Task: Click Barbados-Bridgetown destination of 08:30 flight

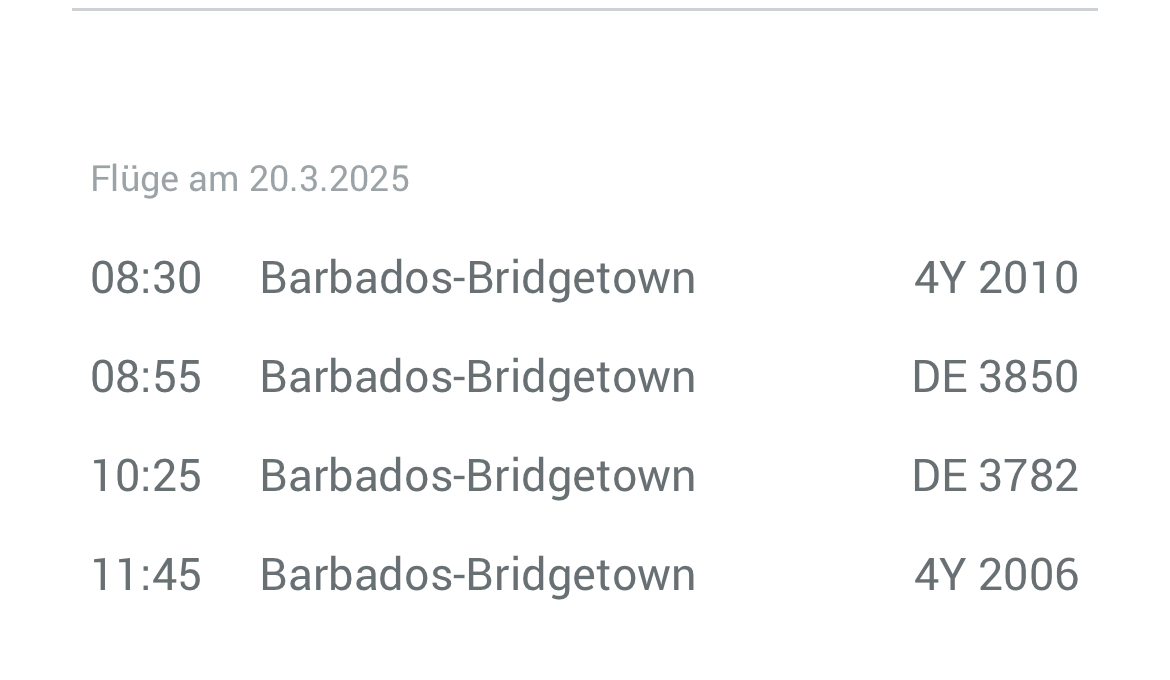Action: point(478,279)
